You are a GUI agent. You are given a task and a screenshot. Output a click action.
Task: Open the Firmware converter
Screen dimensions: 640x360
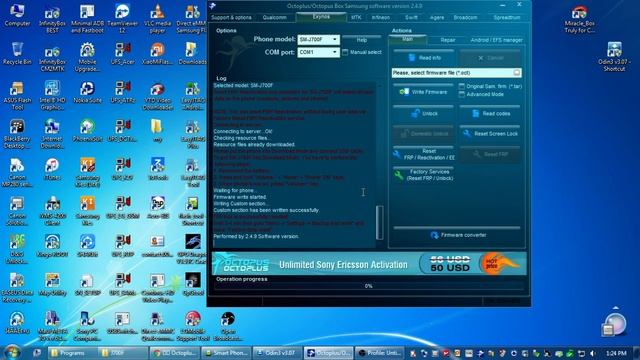click(x=457, y=235)
